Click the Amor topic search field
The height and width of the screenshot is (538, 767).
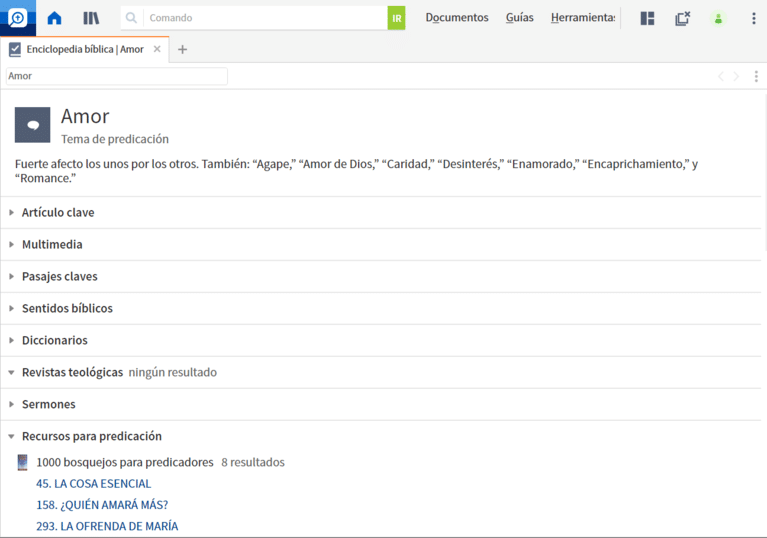[116, 76]
